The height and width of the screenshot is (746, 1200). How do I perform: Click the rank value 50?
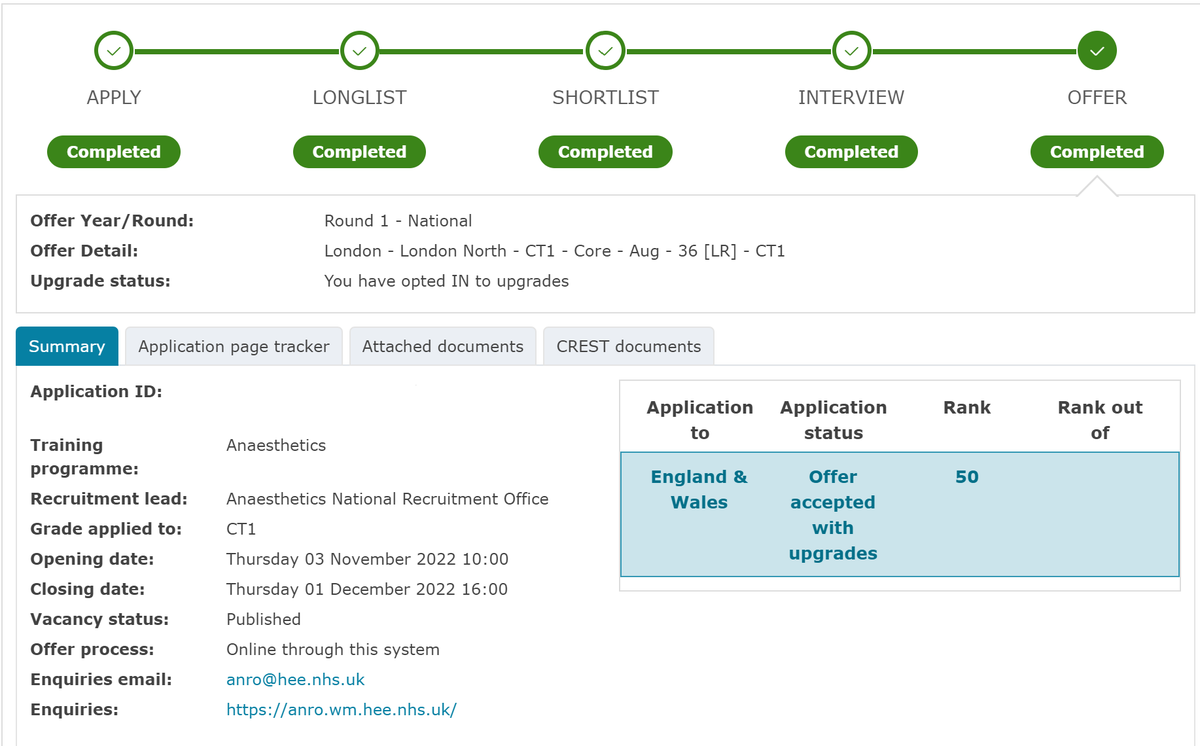[967, 477]
